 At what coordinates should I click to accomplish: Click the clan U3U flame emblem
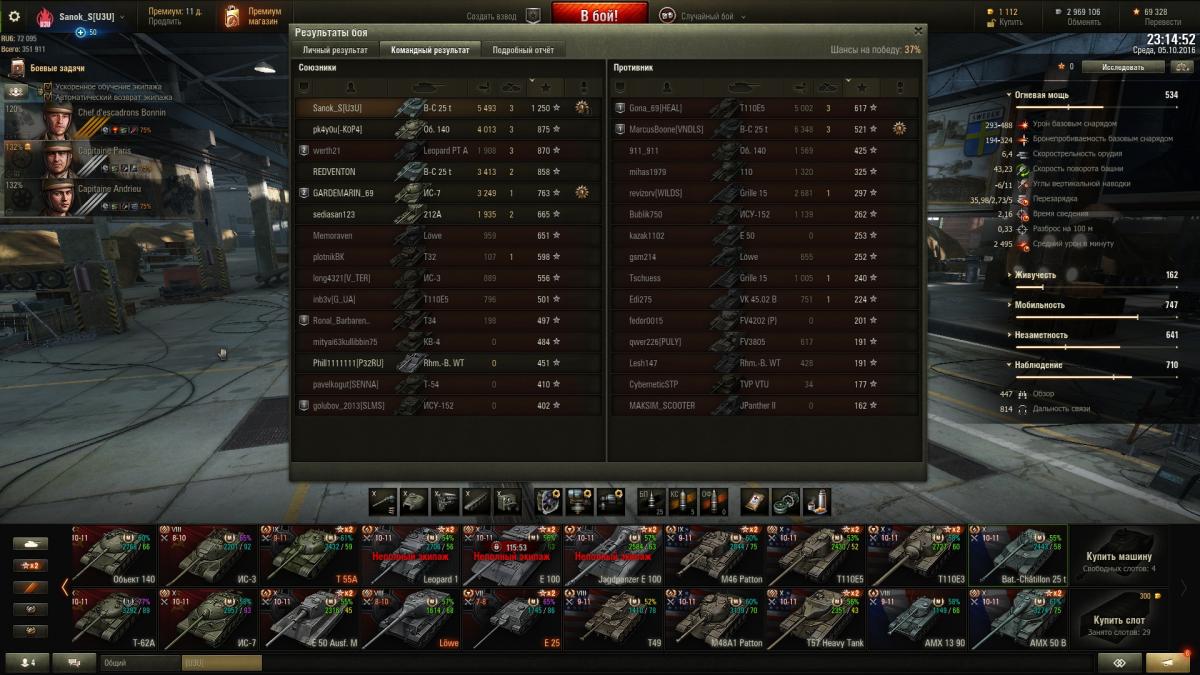tap(45, 17)
